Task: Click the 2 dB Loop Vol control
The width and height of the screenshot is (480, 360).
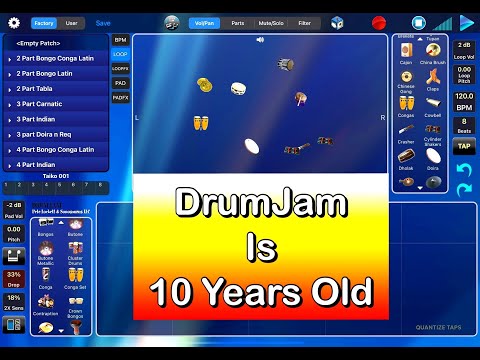Action: click(x=464, y=50)
